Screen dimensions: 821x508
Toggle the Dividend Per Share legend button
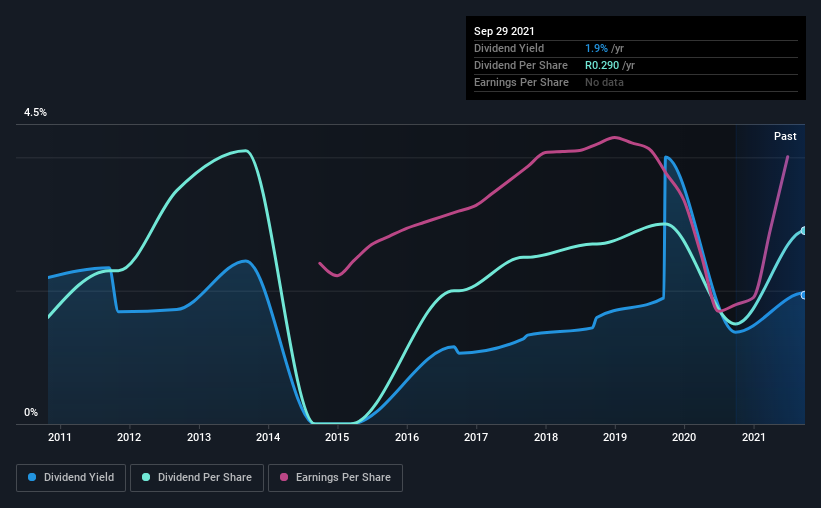[197, 478]
